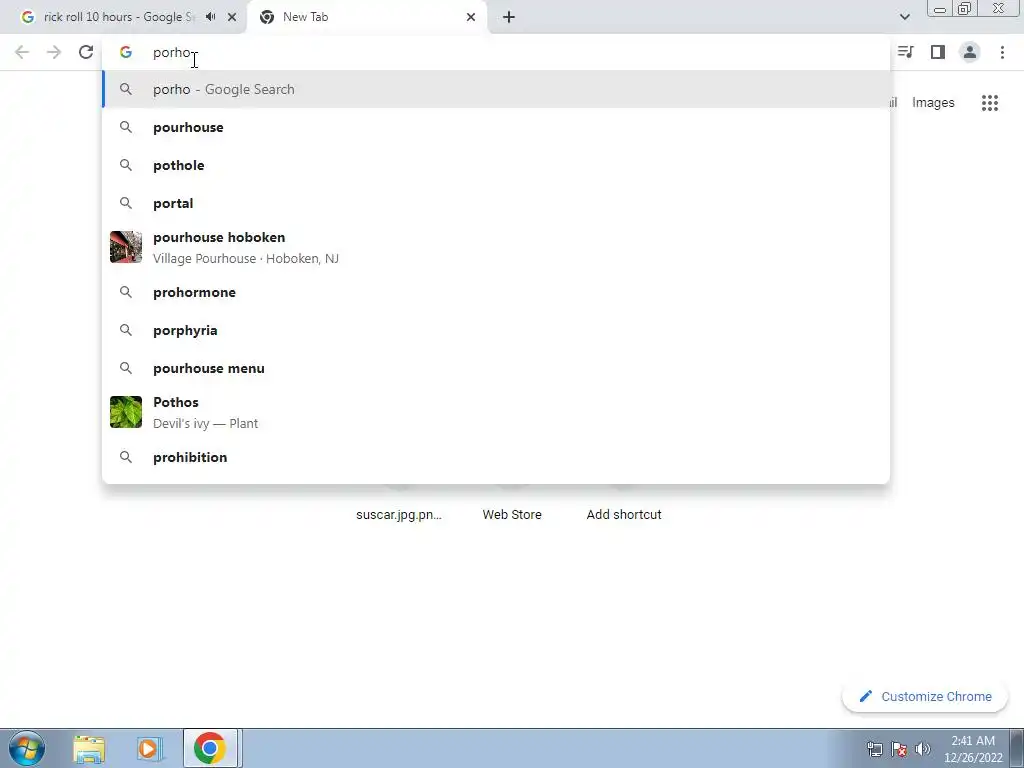This screenshot has height=768, width=1024.
Task: Open the clock showing 2:41 AM
Action: pos(973,749)
